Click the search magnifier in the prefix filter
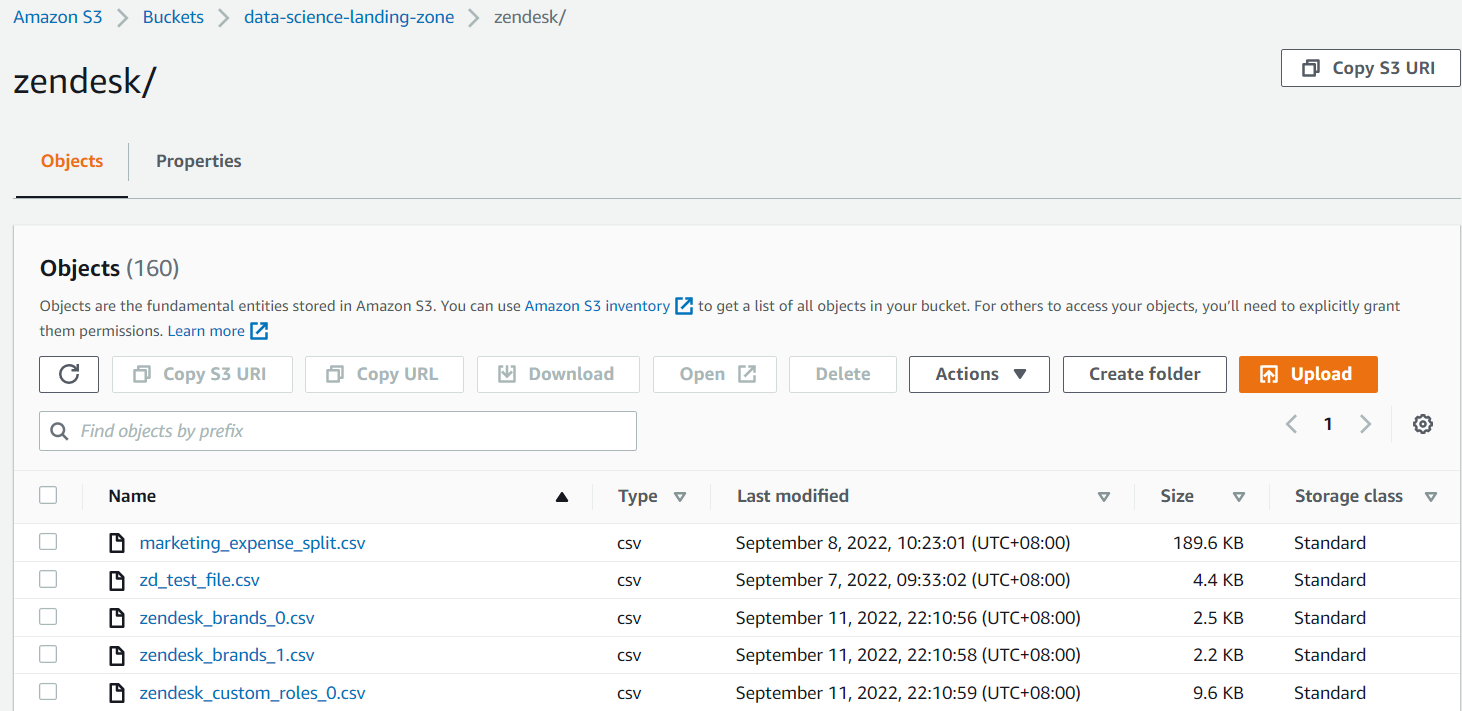The width and height of the screenshot is (1462, 711). (x=59, y=431)
